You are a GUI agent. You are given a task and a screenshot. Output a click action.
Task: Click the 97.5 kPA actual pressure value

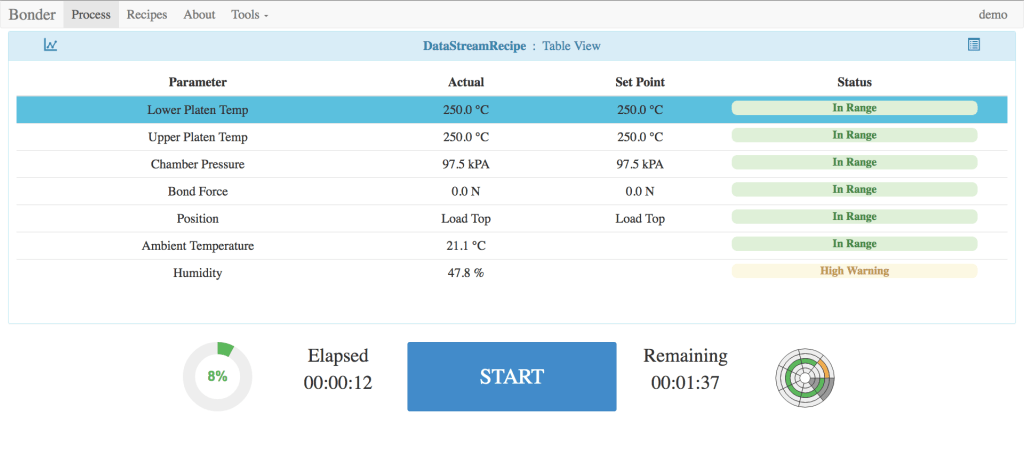click(x=466, y=165)
